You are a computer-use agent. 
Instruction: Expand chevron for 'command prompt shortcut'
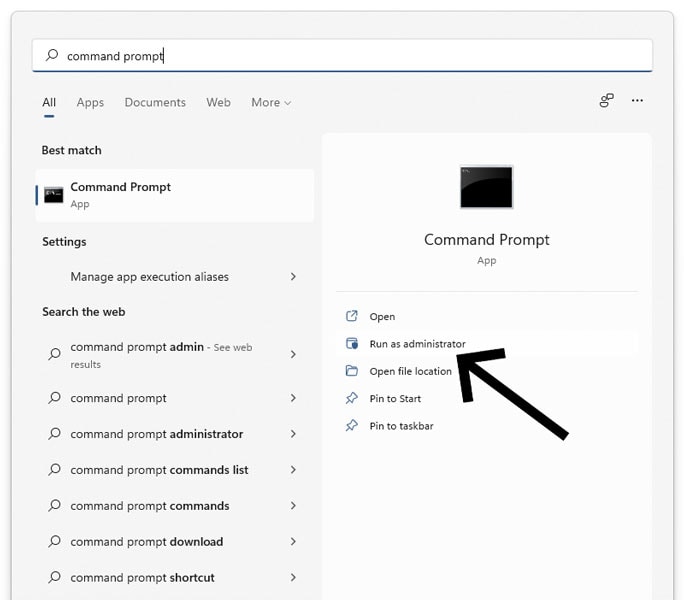pyautogui.click(x=293, y=578)
